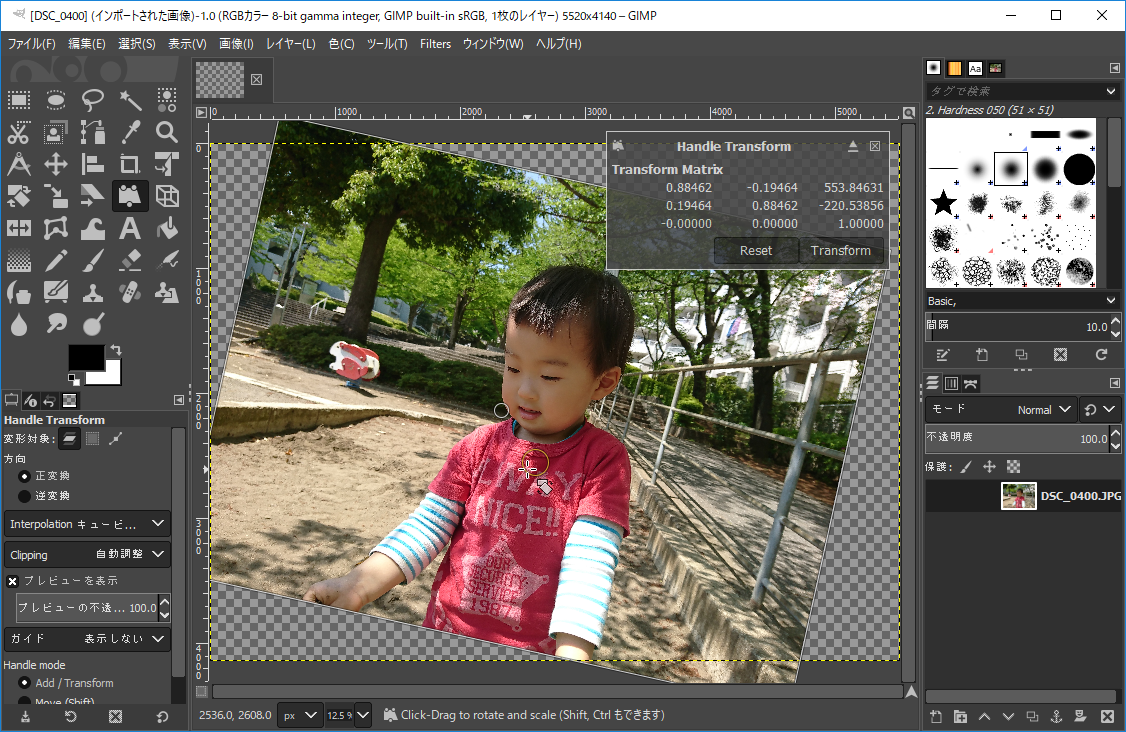Select the 正変換 direction radio button
This screenshot has width=1126, height=732.
click(x=24, y=476)
